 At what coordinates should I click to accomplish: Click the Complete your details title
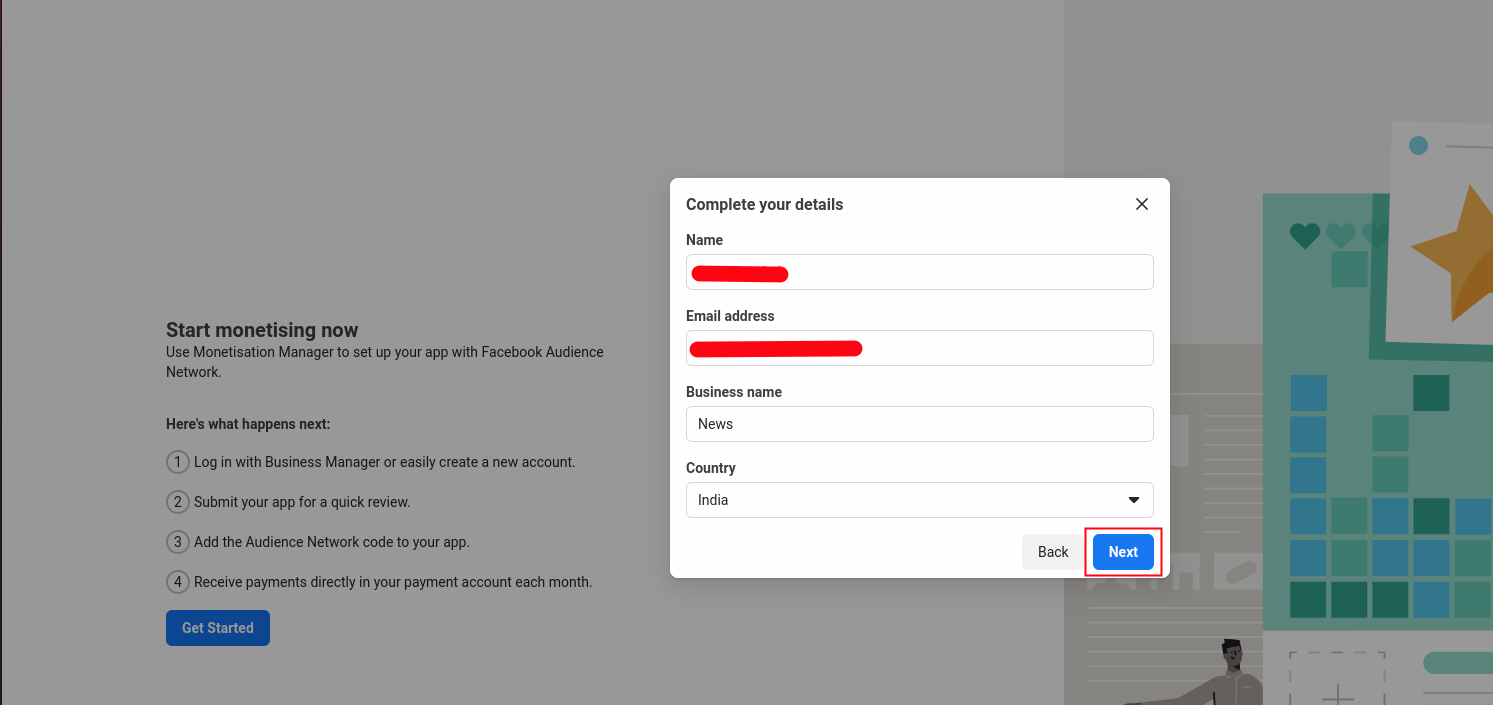(x=764, y=204)
